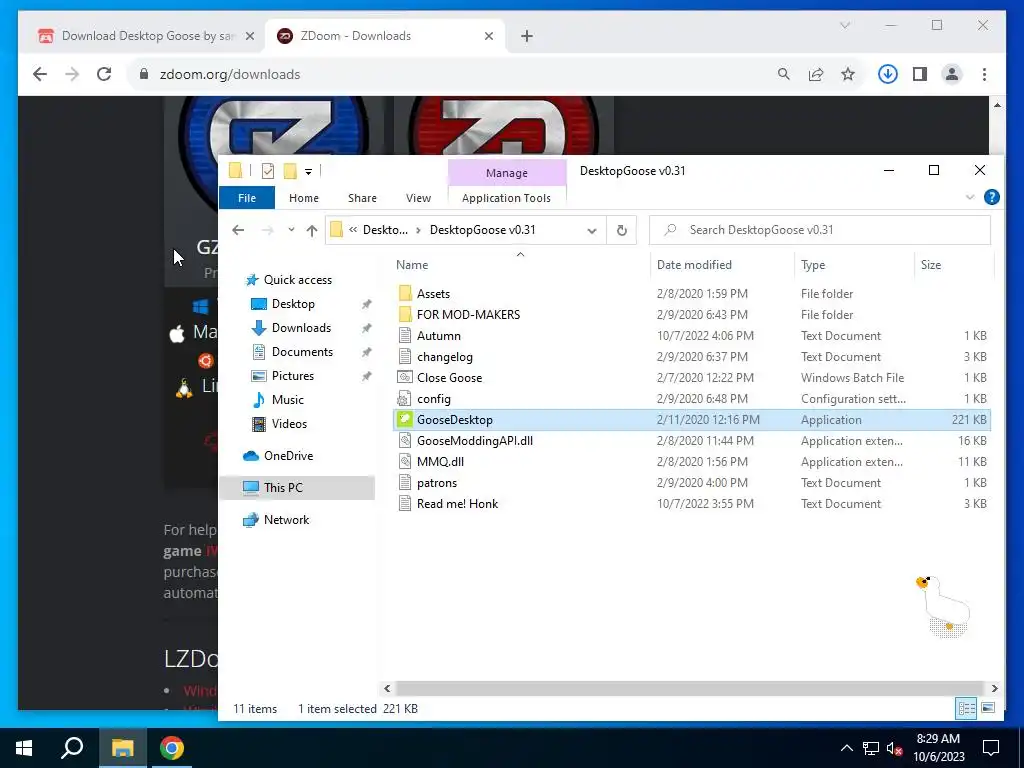Reload the zdoom.org page
Image resolution: width=1024 pixels, height=768 pixels.
104,74
